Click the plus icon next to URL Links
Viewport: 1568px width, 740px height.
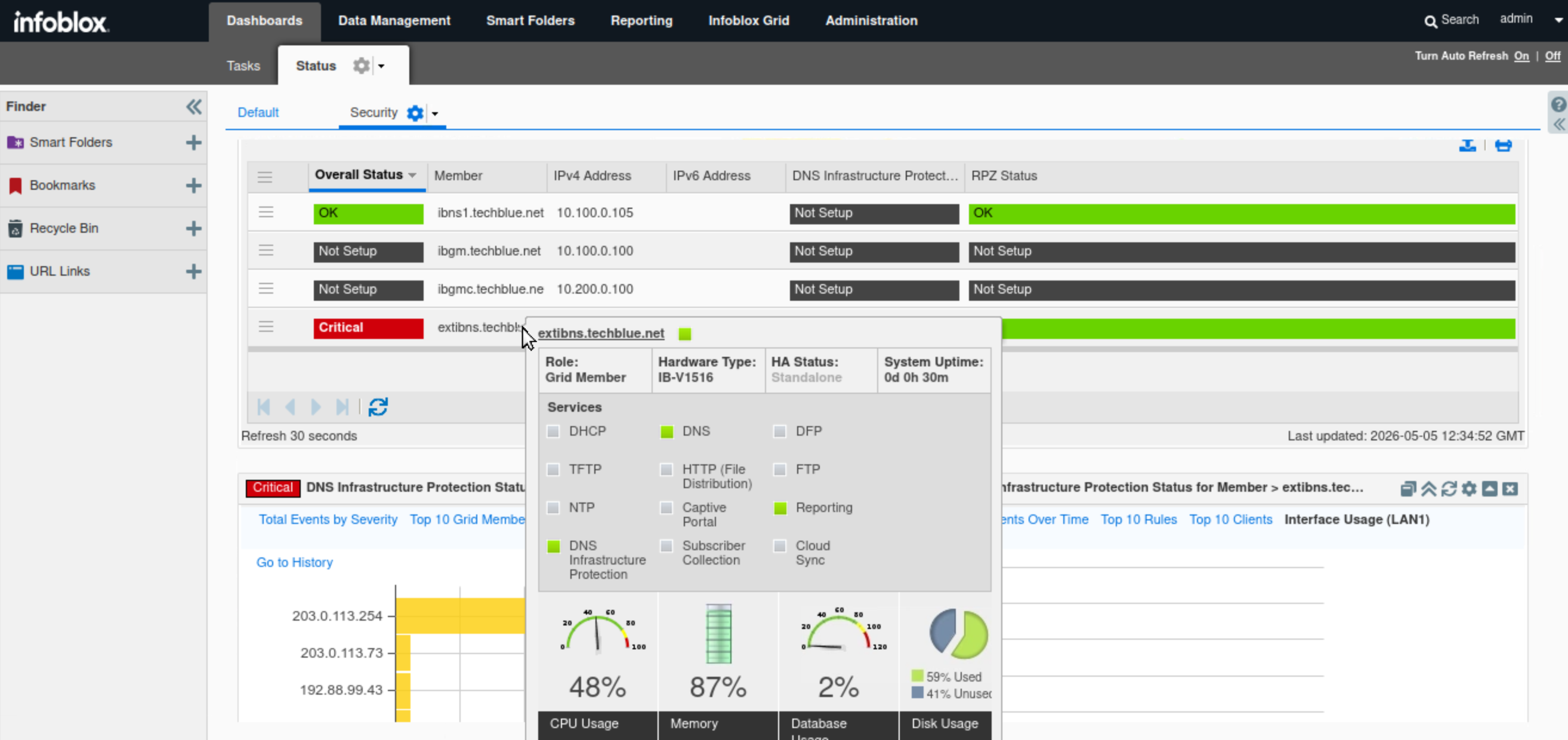[193, 271]
